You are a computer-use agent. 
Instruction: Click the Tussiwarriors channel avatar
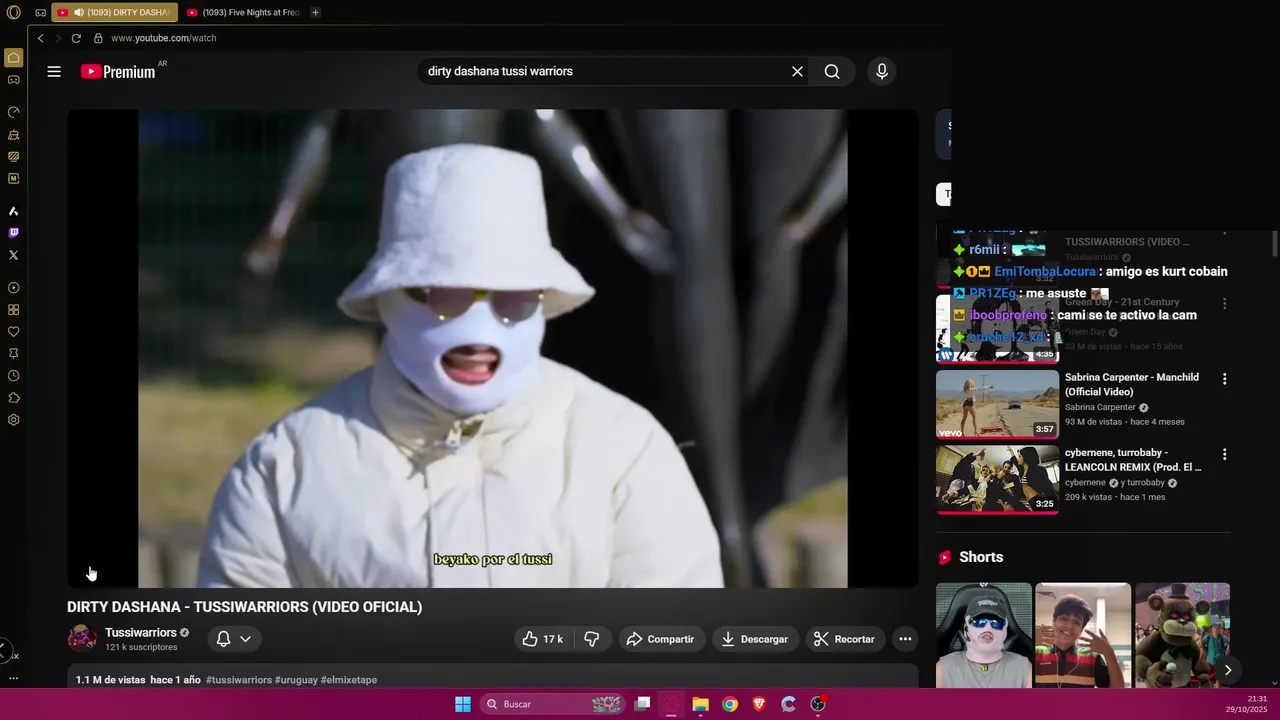(82, 639)
